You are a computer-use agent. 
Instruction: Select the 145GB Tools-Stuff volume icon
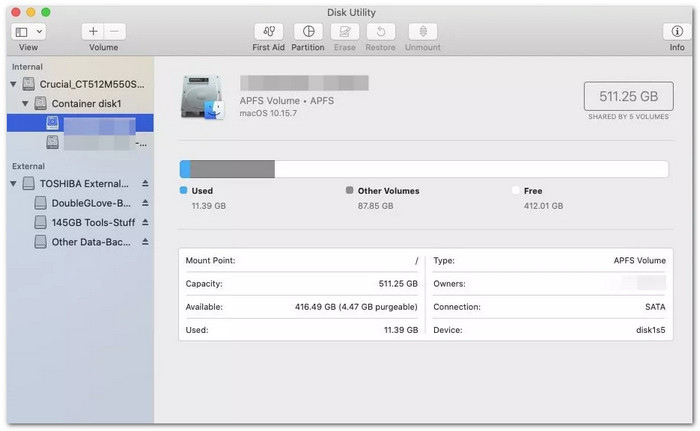(x=41, y=222)
